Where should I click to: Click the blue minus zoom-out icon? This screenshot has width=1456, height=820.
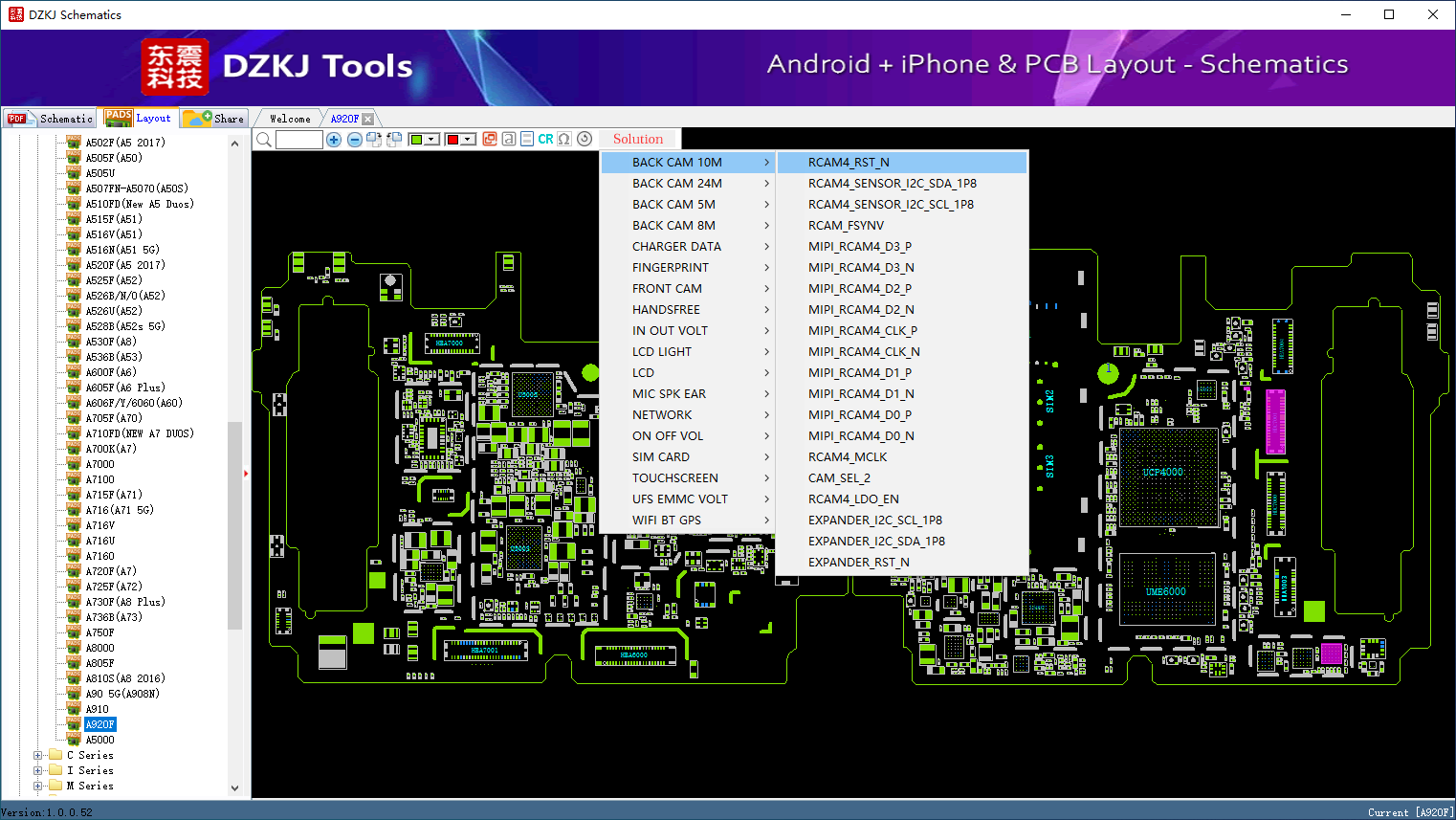pyautogui.click(x=355, y=140)
